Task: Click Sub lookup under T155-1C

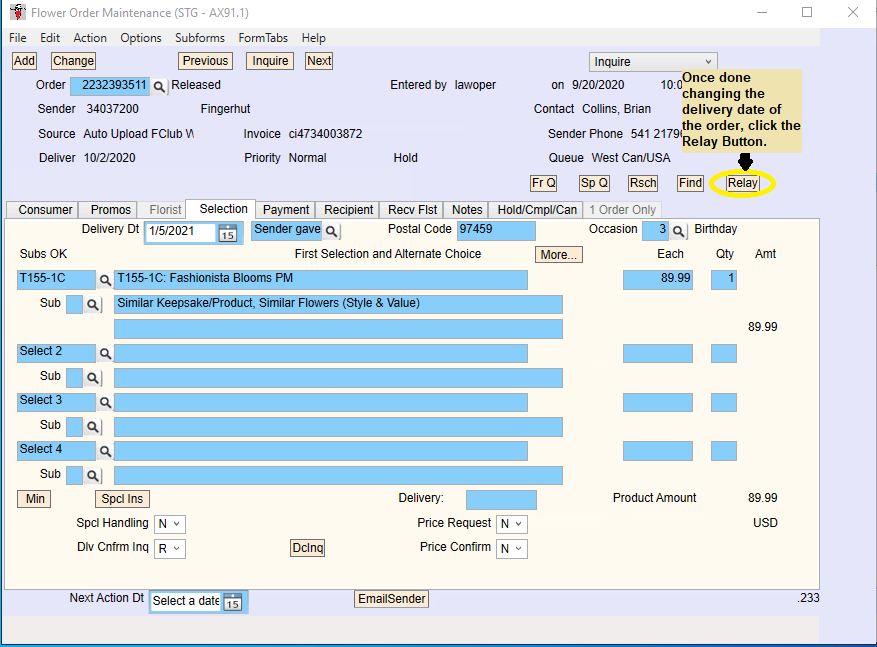Action: point(92,305)
